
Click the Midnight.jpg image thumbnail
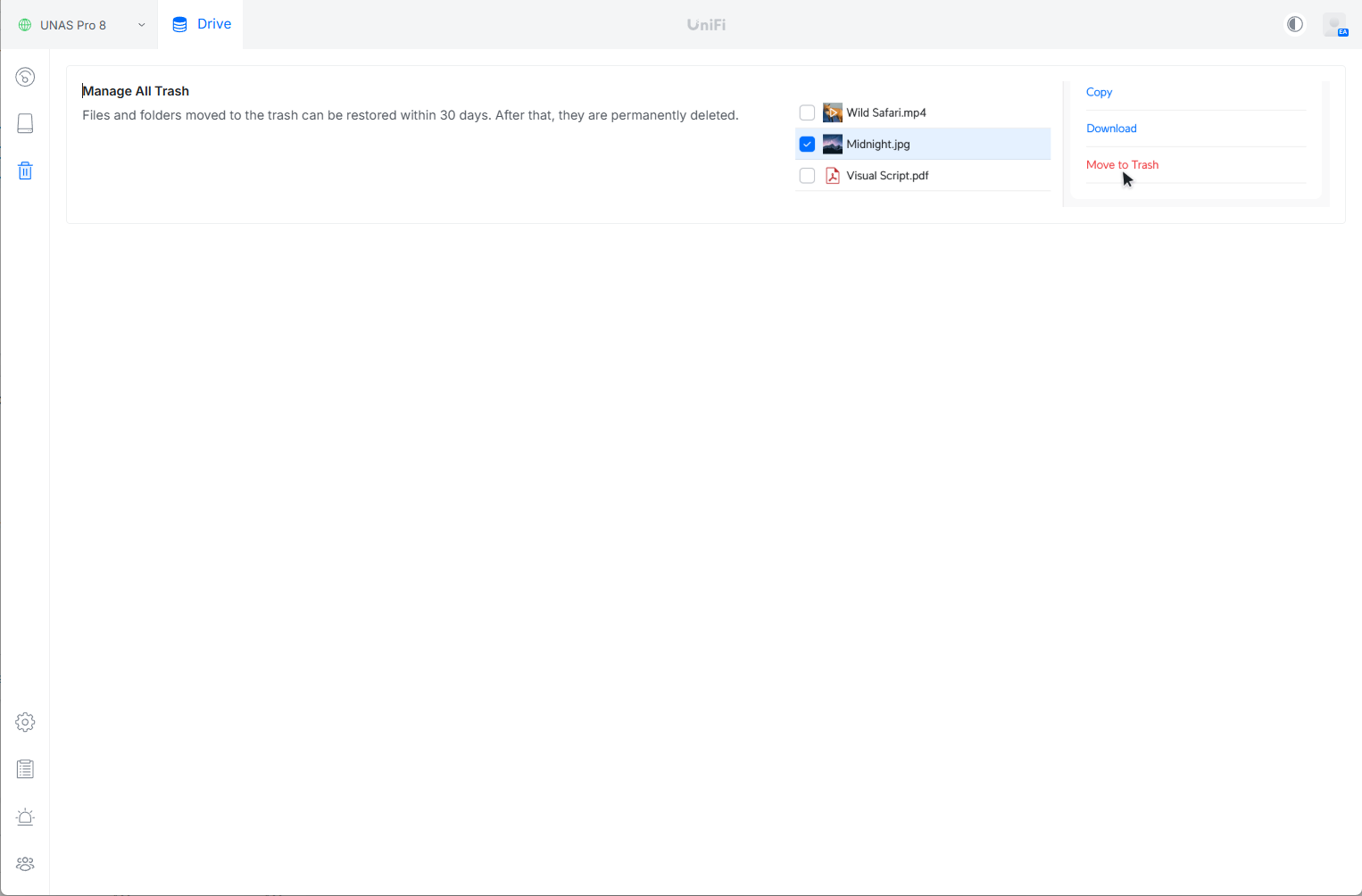click(x=832, y=144)
